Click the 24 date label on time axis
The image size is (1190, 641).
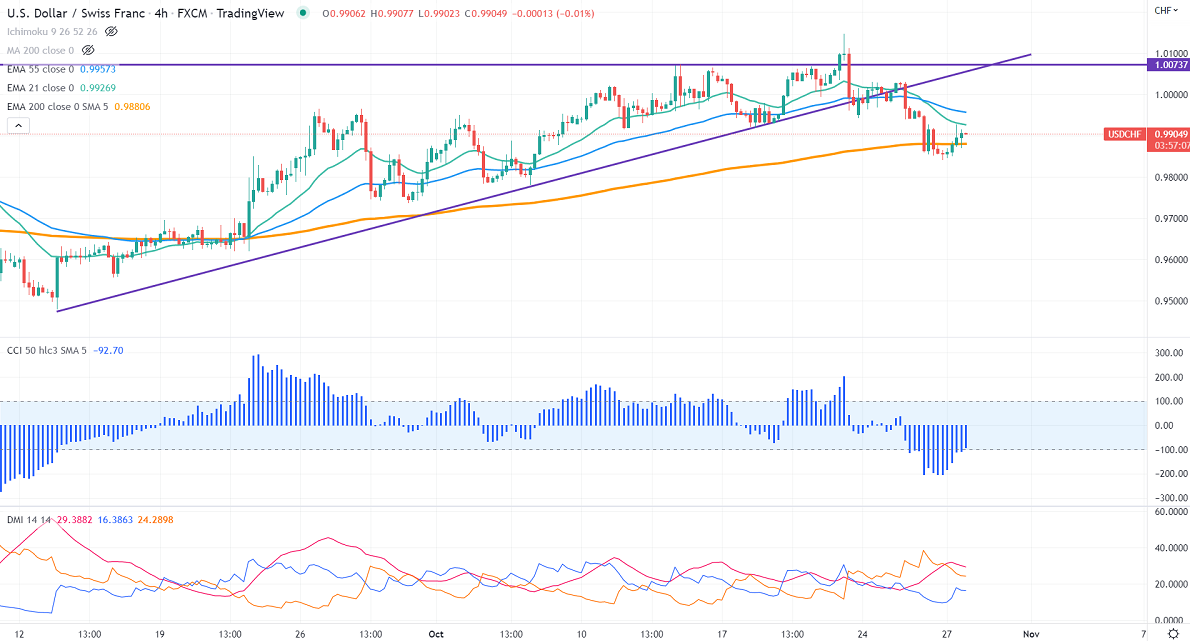862,634
